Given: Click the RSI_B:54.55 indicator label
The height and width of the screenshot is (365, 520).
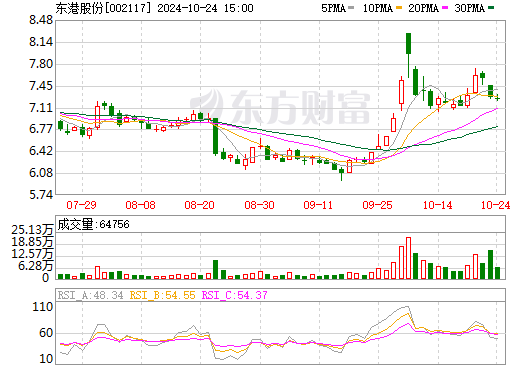Looking at the screenshot, I should 162,295.
